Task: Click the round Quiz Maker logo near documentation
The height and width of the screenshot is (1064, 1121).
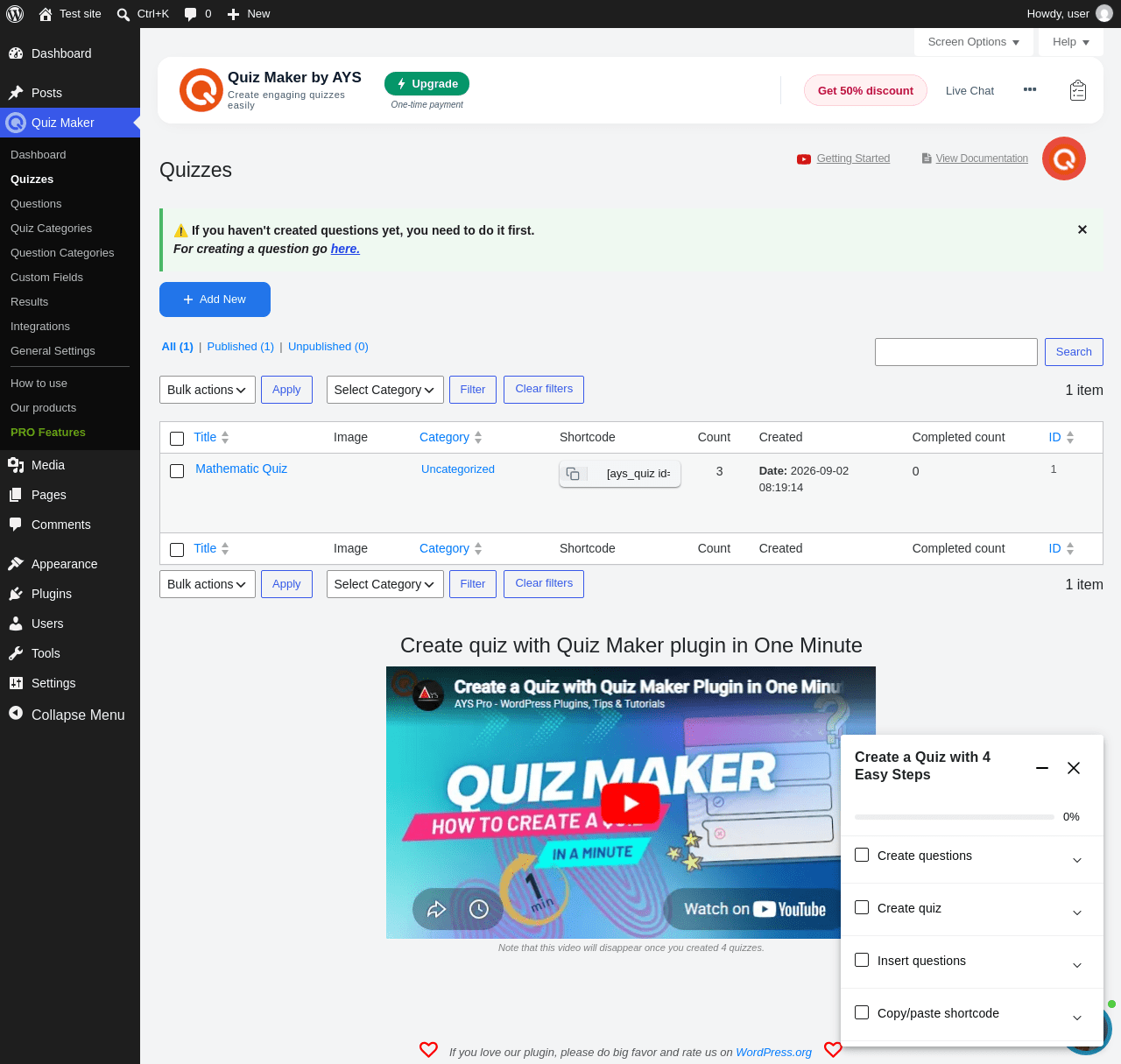Action: click(1064, 159)
